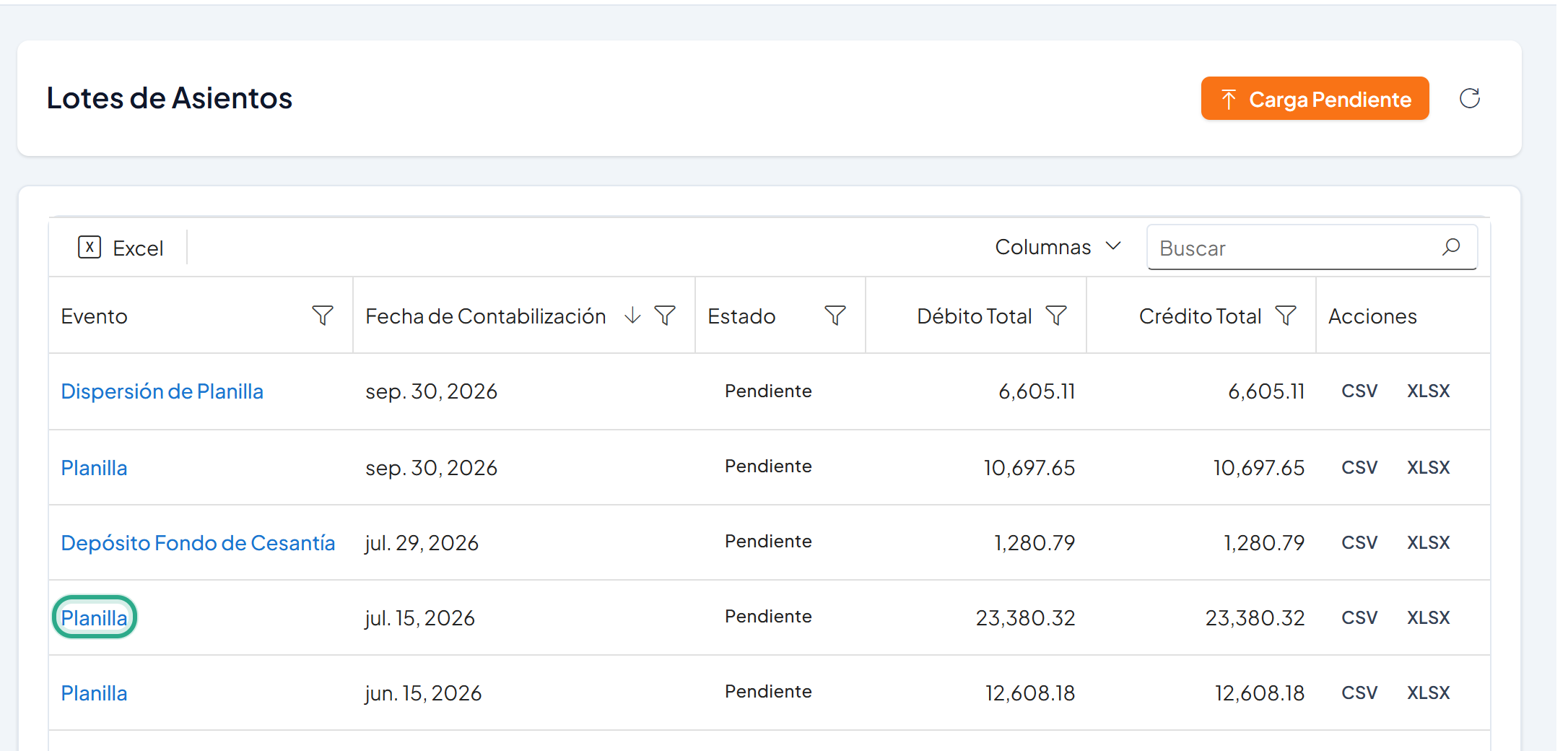
Task: Click the Débito Total value 6,605.11
Action: (x=1037, y=391)
